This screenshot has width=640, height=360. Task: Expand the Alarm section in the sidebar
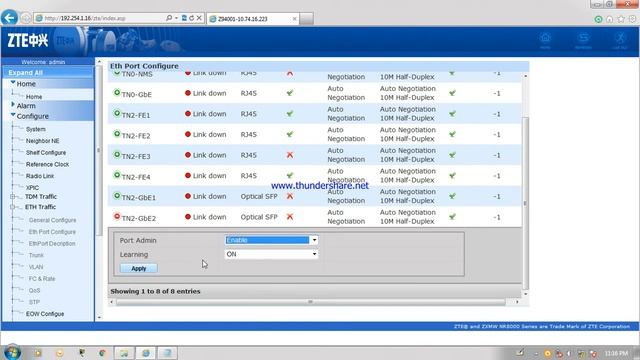point(13,105)
